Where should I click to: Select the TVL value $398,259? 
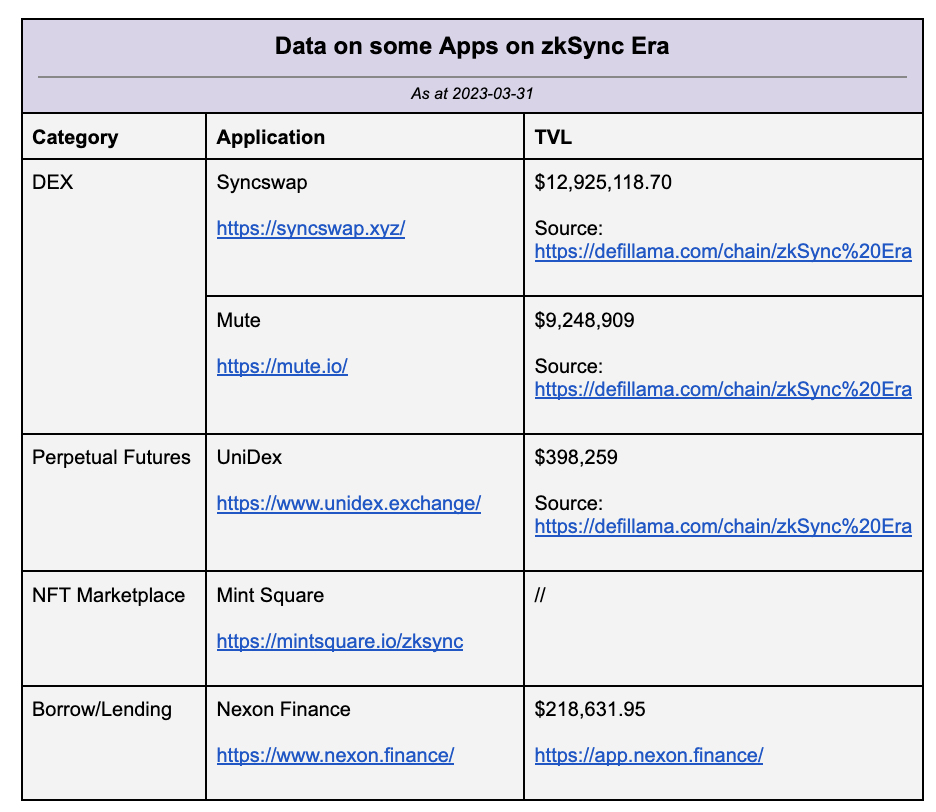(x=576, y=457)
